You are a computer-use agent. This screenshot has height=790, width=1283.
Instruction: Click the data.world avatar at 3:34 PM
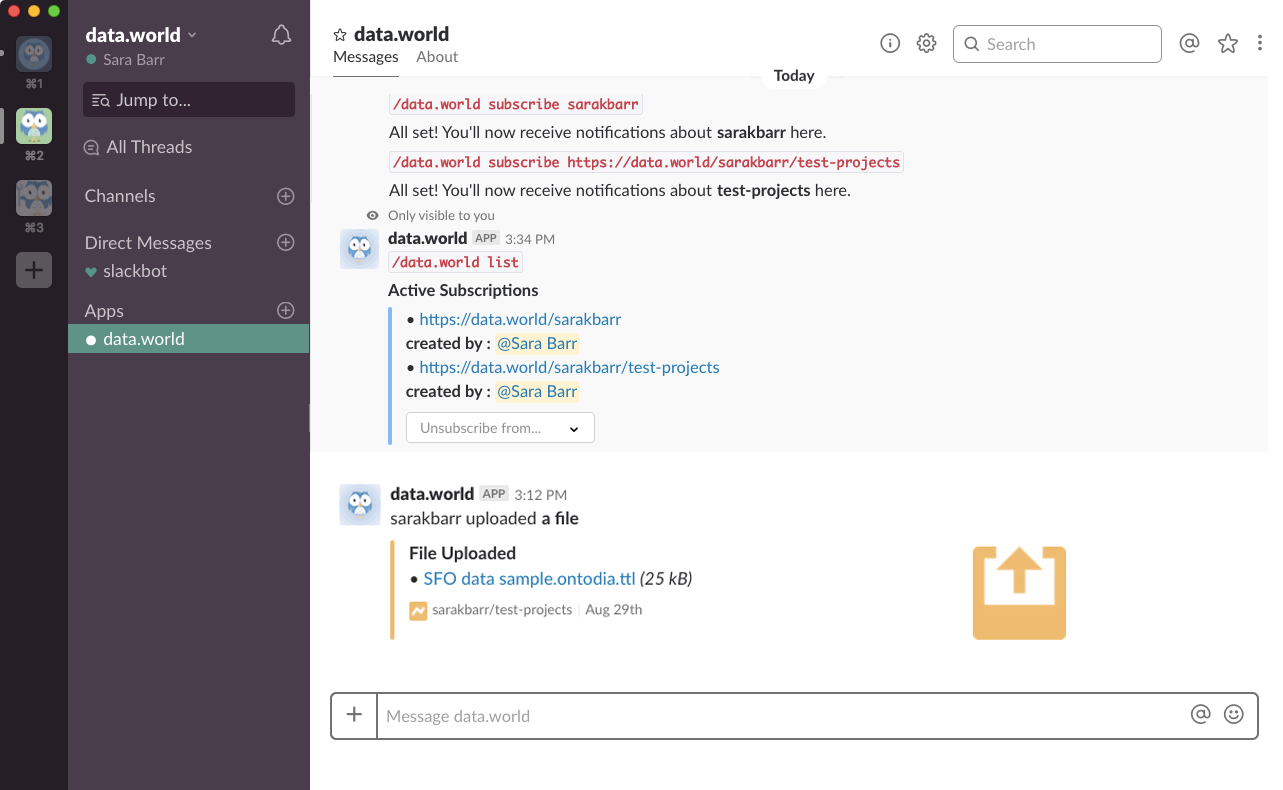pos(360,249)
